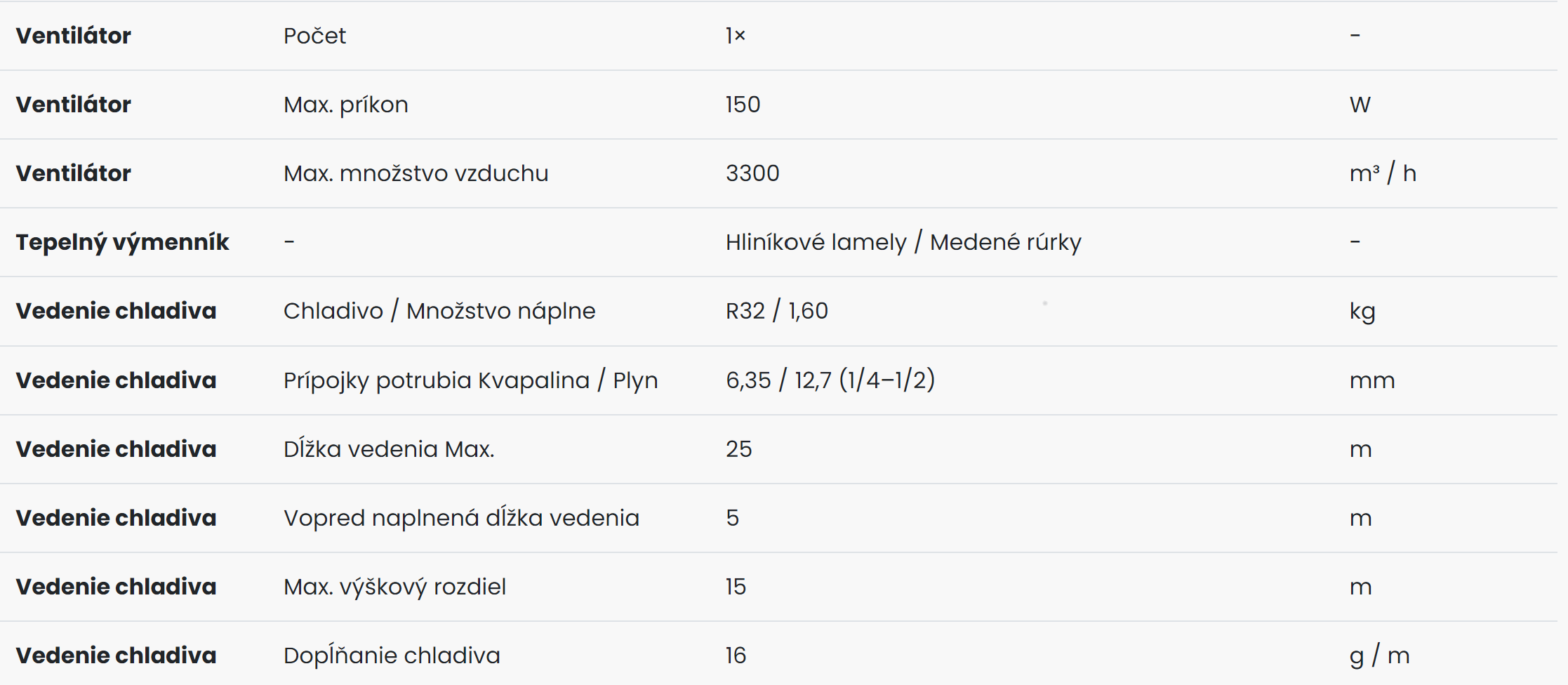Click 'Prípojky potrubia Kvapalina / Plyn' label
Viewport: 1568px width, 685px height.
(x=471, y=380)
